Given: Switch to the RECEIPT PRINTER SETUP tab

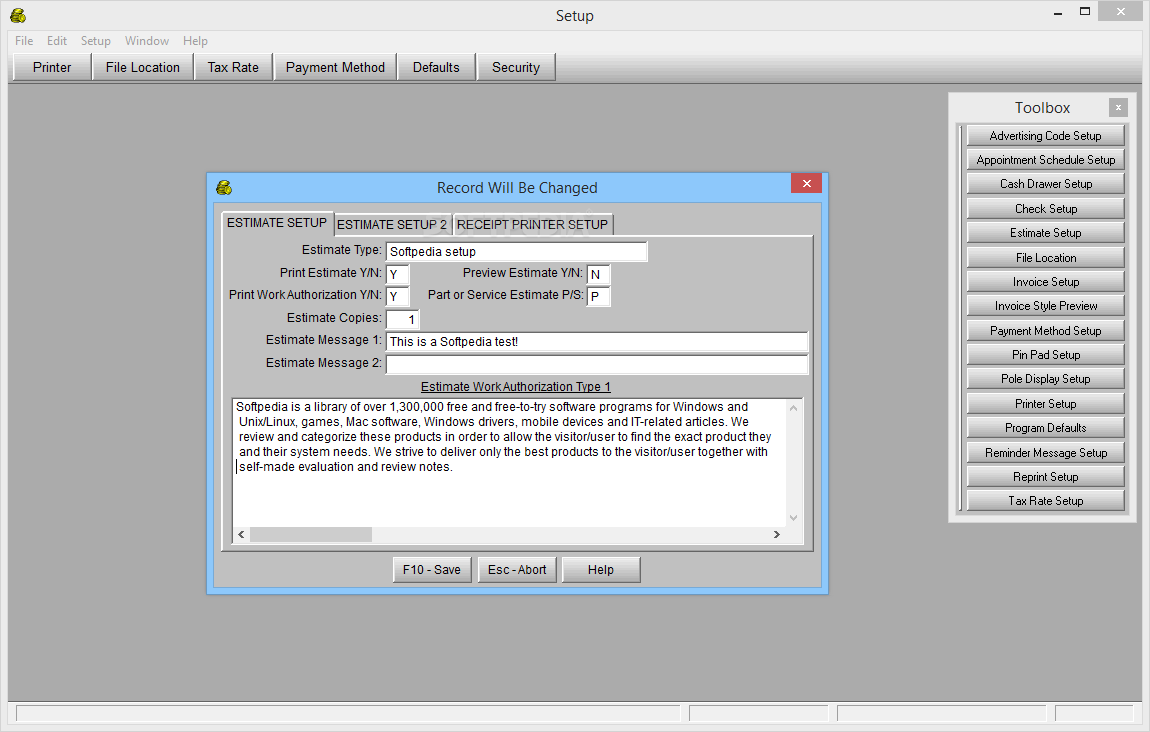Looking at the screenshot, I should [532, 224].
